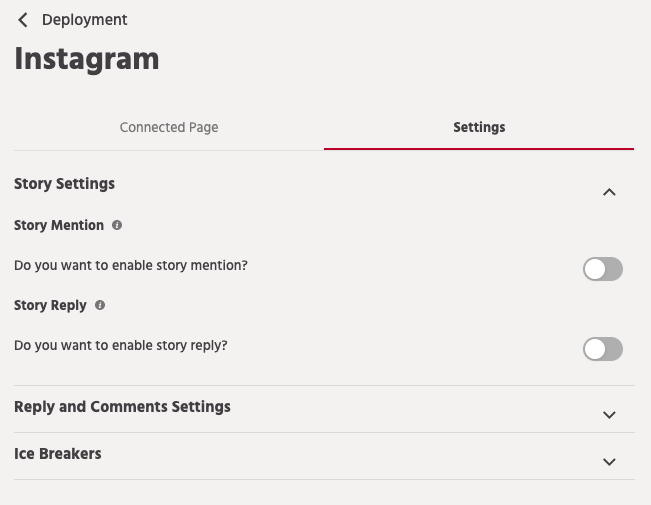This screenshot has width=651, height=505.
Task: Click "Do you want to enable story mention?" text
Action: (x=131, y=266)
